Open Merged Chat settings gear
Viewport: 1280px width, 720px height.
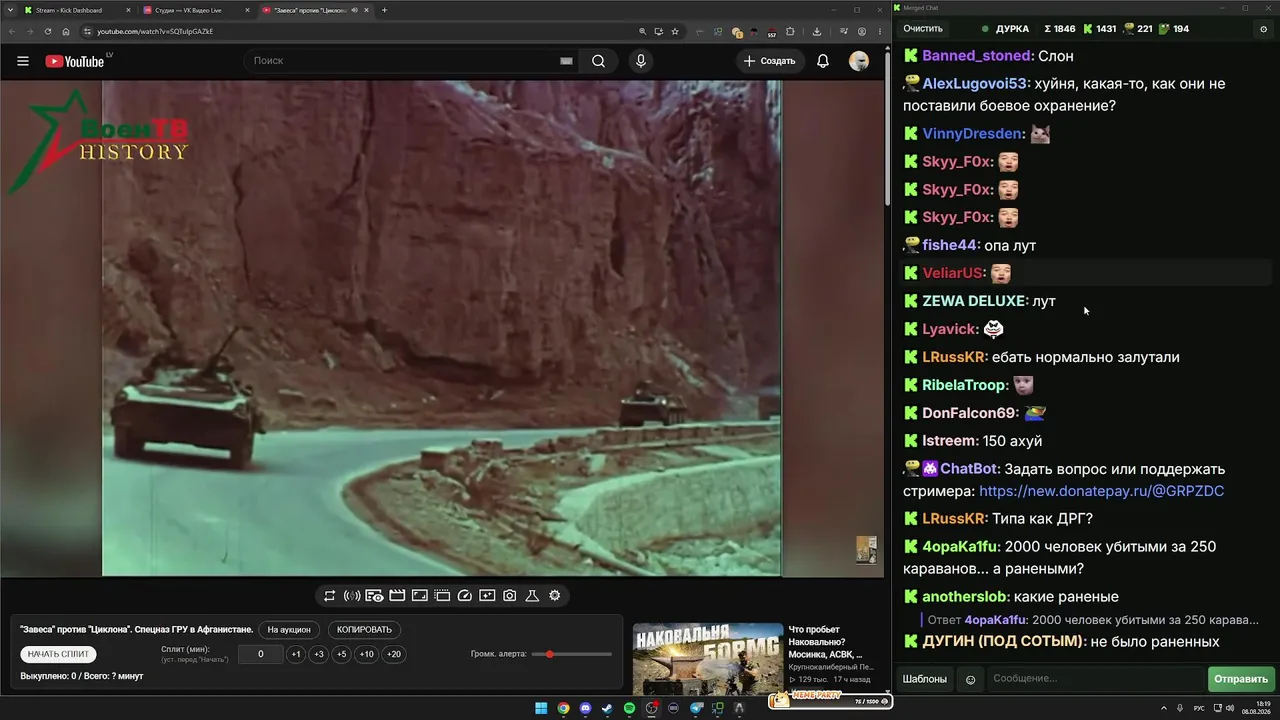[1263, 29]
